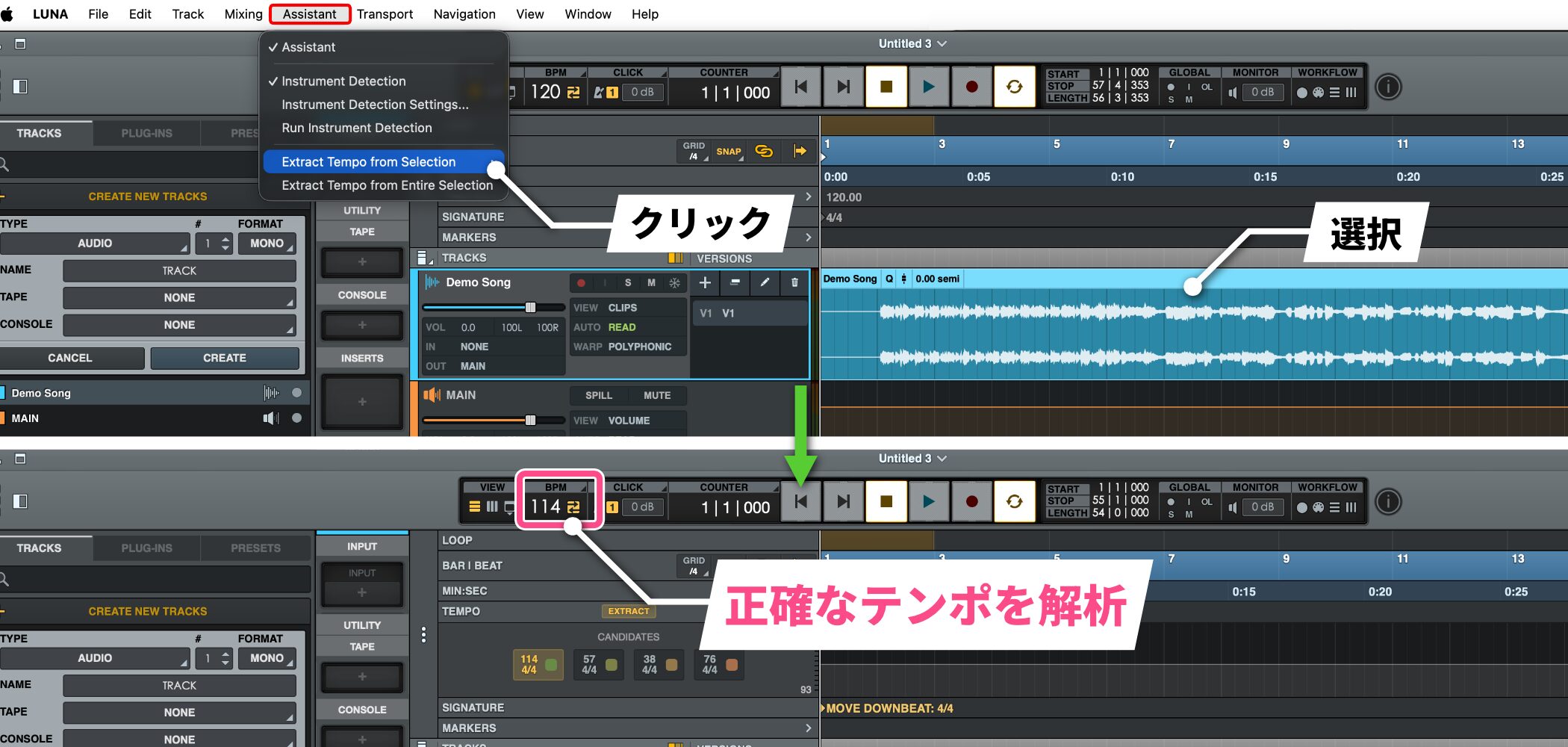Click the upper return-to-start transport button
Image resolution: width=1568 pixels, height=747 pixels.
800,87
